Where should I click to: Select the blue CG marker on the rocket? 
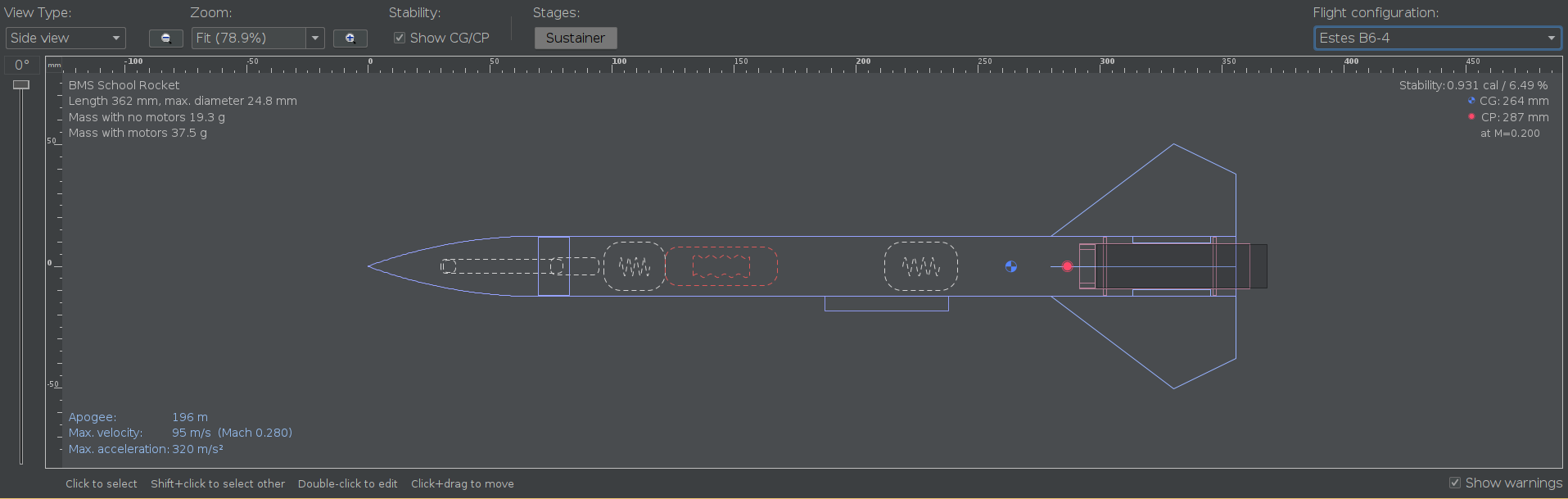coord(1011,266)
